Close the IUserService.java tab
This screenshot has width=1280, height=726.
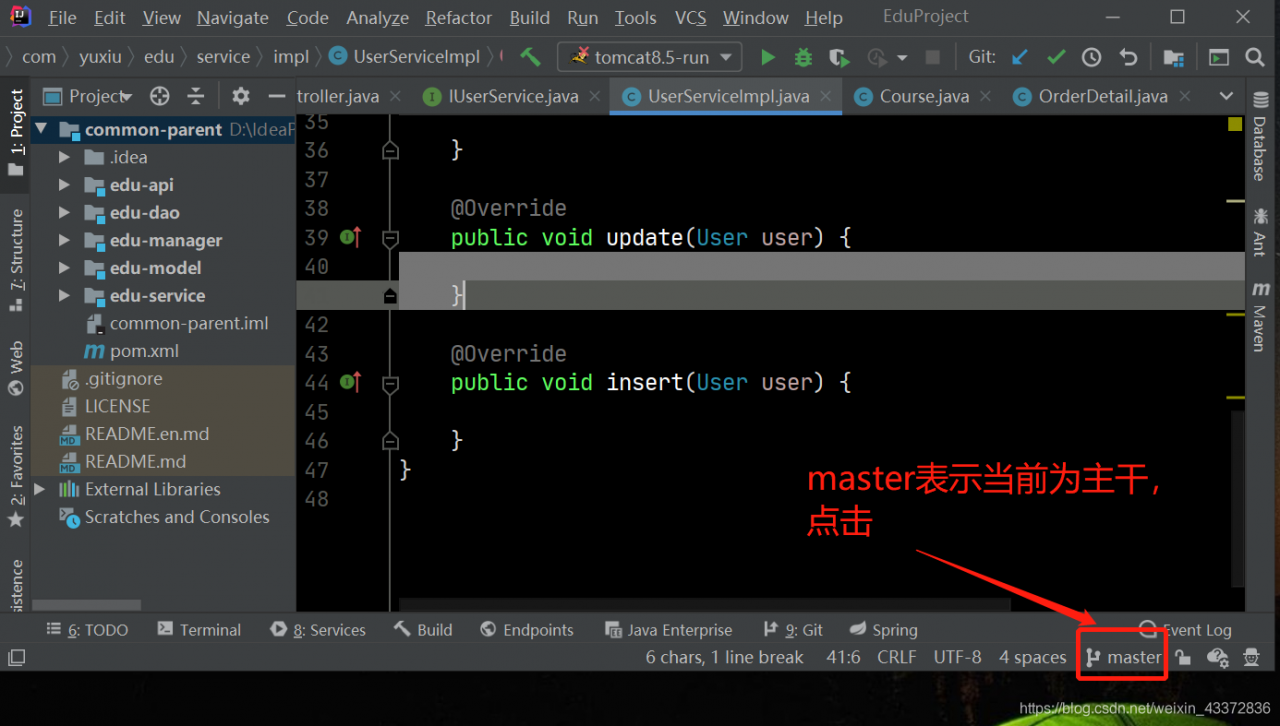tap(595, 96)
